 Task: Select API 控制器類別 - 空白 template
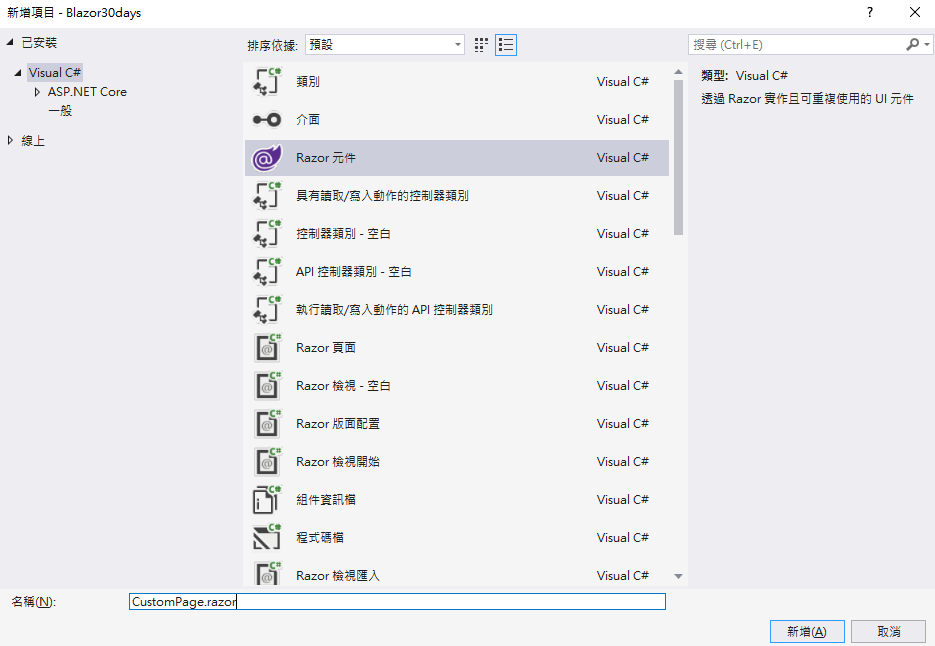point(354,272)
